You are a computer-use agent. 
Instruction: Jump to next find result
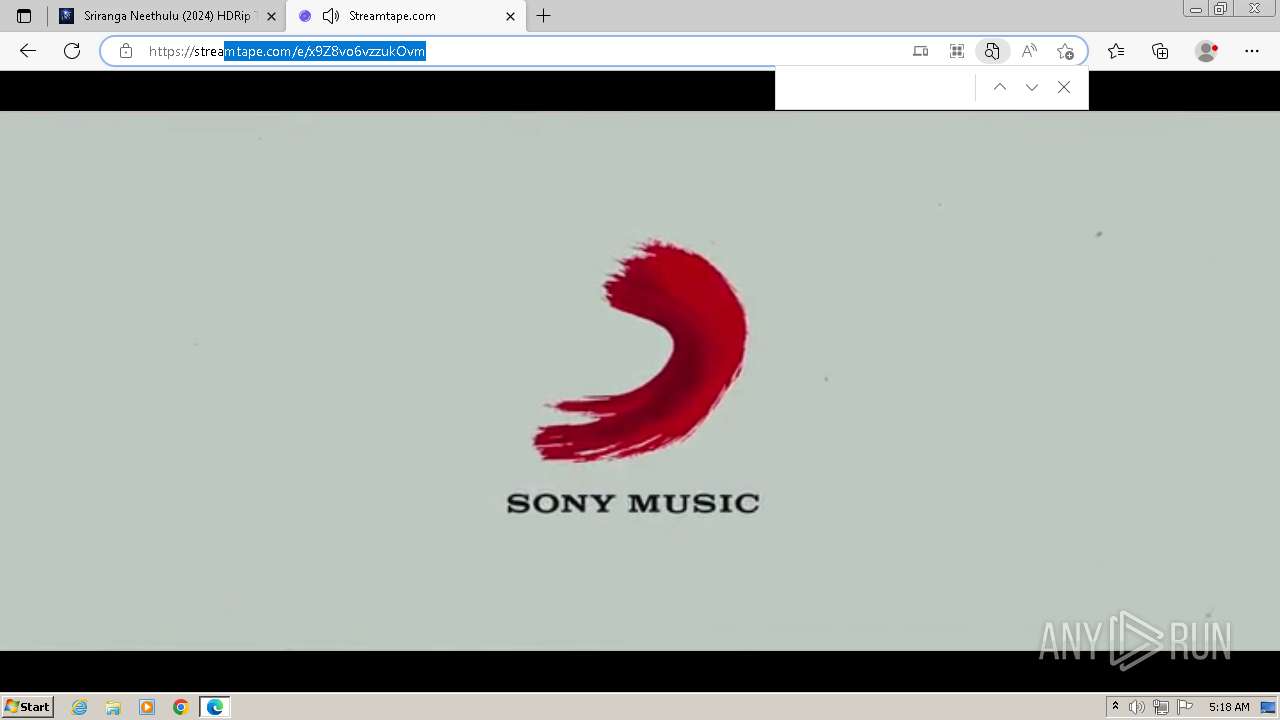click(1032, 88)
